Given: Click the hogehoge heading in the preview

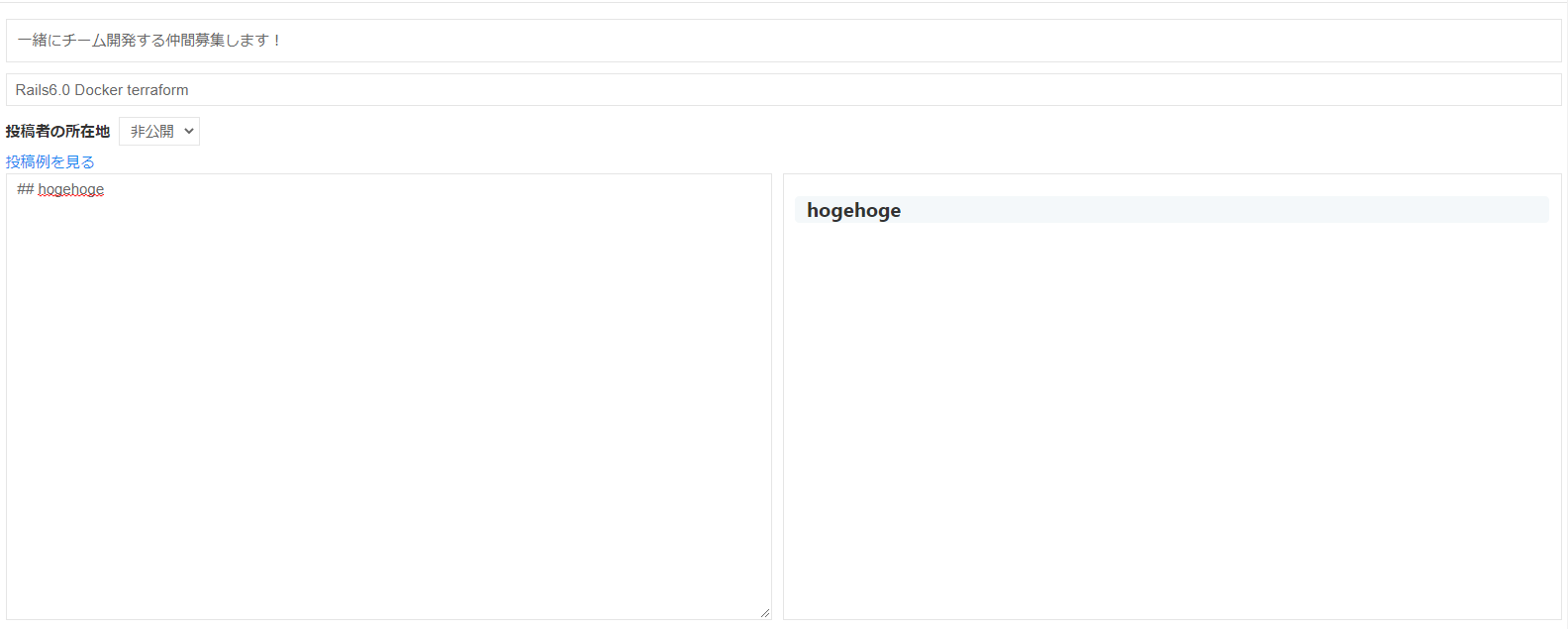Looking at the screenshot, I should click(853, 210).
